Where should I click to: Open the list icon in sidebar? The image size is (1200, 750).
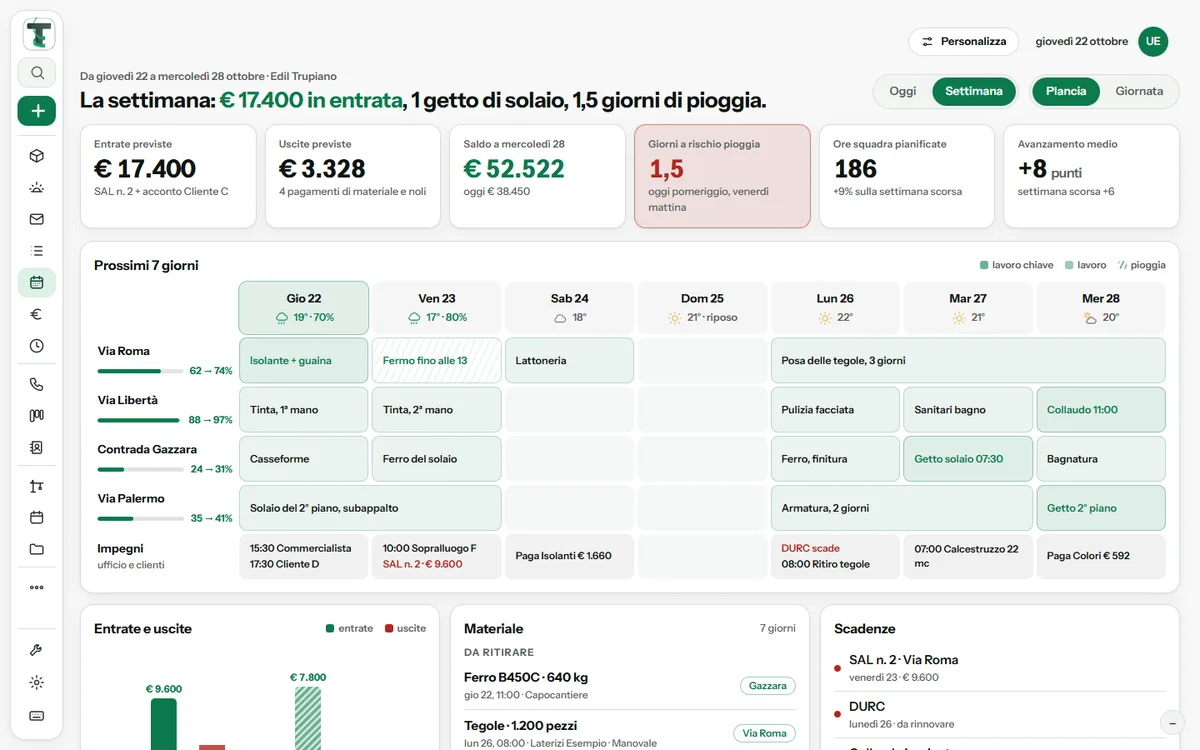37,251
